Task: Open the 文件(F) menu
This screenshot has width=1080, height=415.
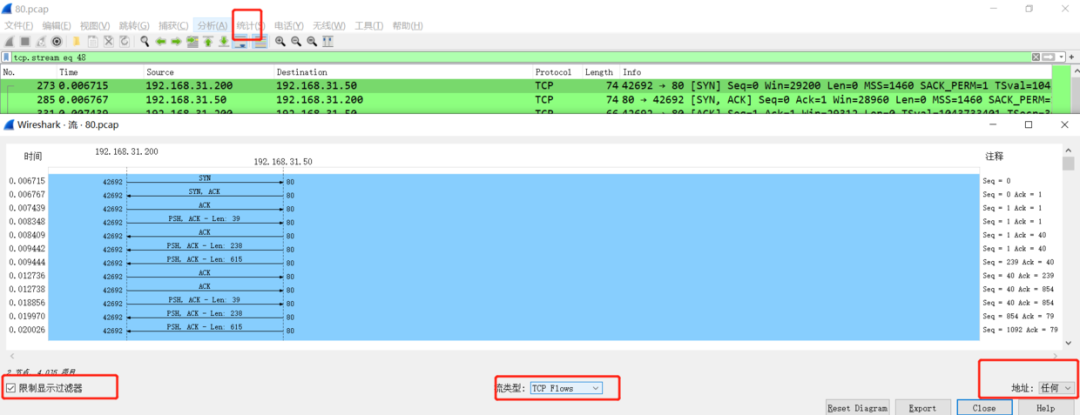Action: coord(19,25)
